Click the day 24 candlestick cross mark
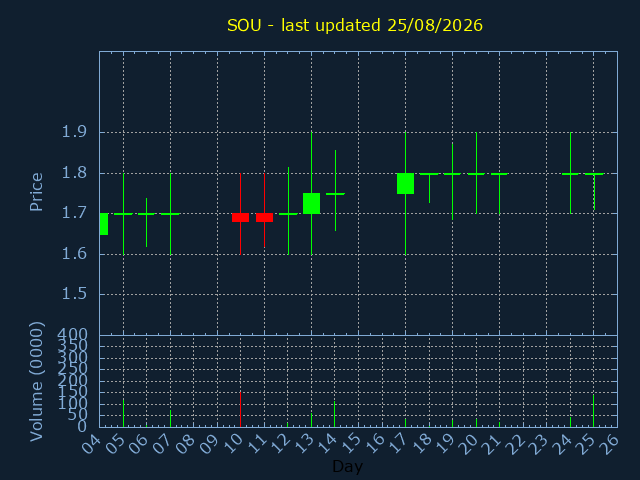The image size is (640, 480). [570, 174]
